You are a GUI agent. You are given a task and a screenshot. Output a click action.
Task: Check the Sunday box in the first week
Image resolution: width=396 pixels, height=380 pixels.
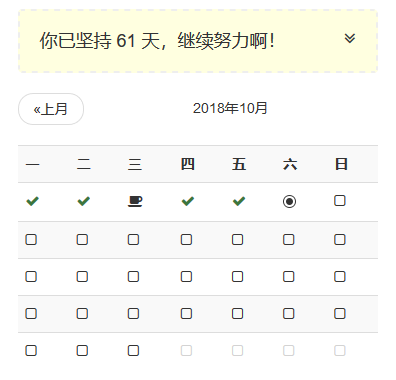pos(340,201)
